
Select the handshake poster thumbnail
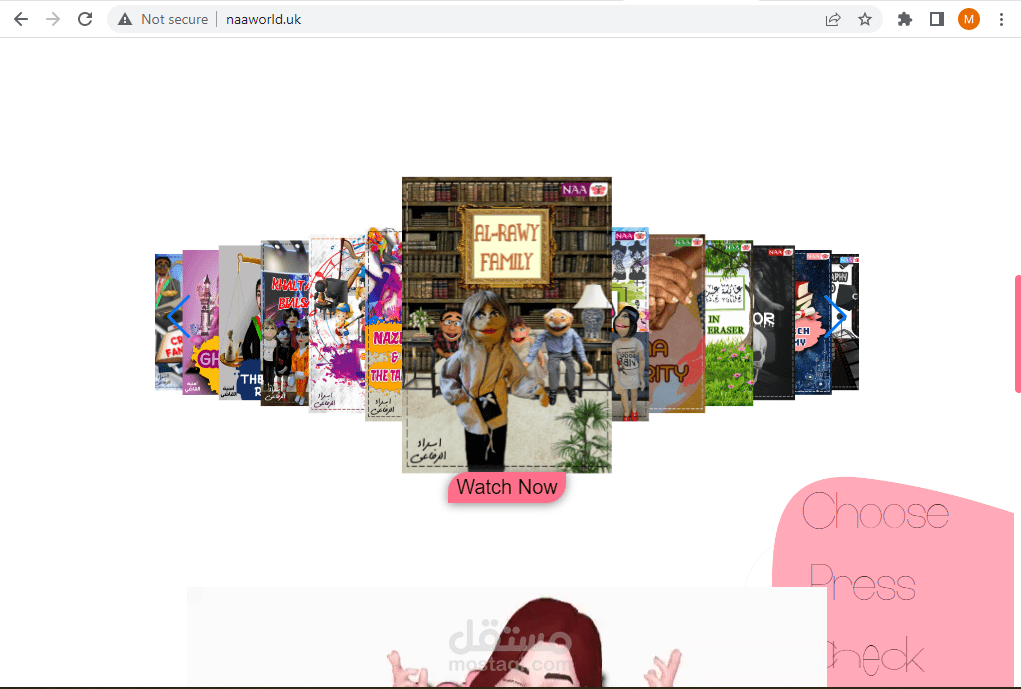(677, 323)
